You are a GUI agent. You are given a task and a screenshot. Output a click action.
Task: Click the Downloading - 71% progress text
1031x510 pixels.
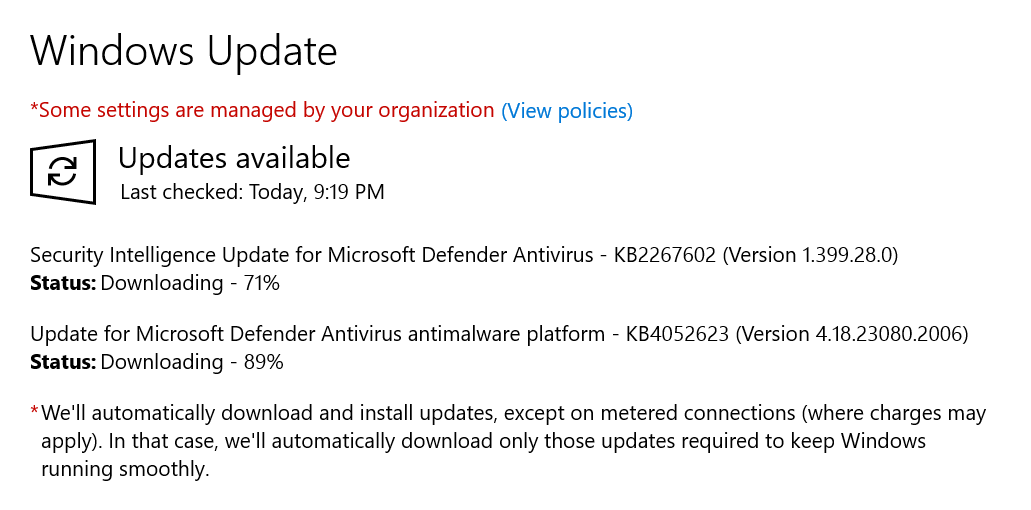pos(190,283)
